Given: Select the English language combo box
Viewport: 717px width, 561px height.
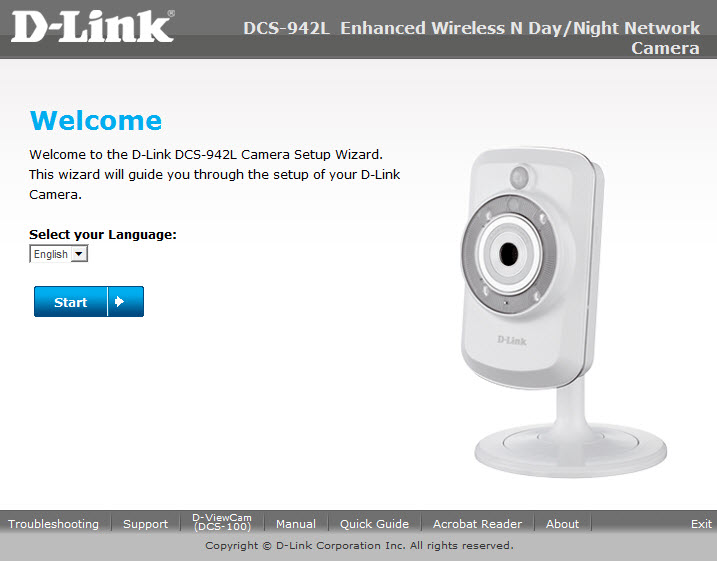Looking at the screenshot, I should coord(59,254).
